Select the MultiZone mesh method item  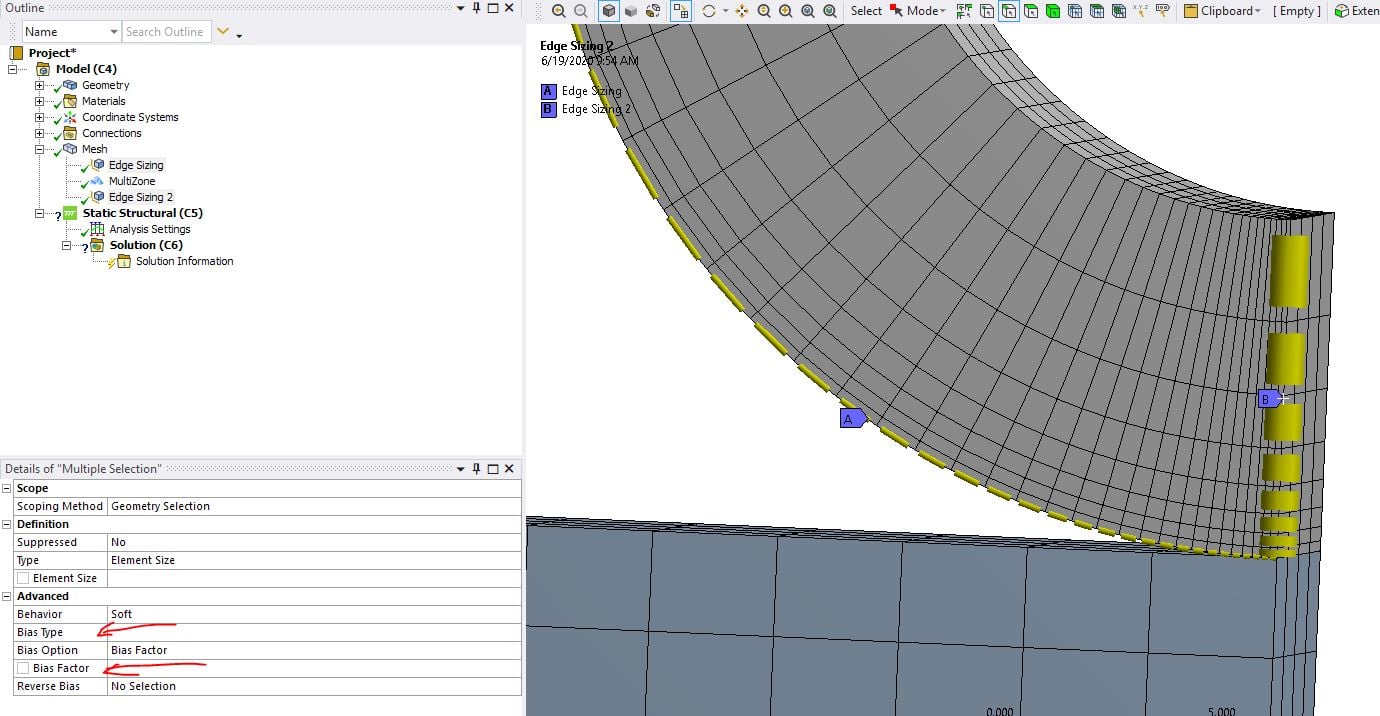point(131,181)
